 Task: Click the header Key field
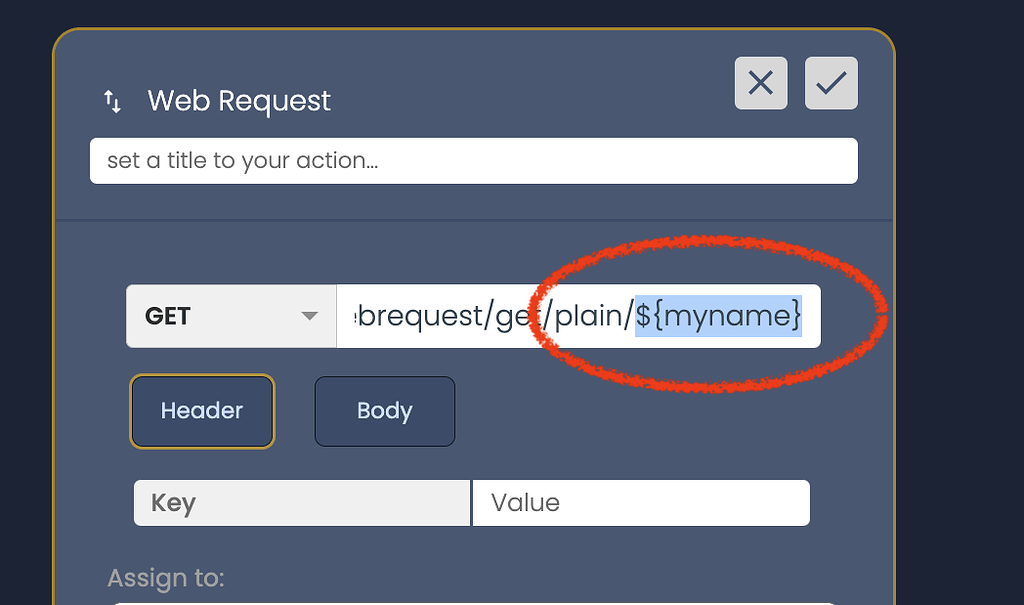(x=301, y=503)
